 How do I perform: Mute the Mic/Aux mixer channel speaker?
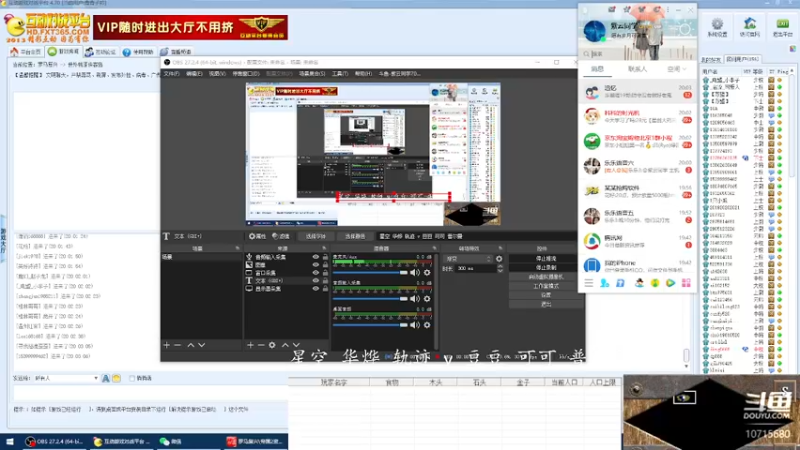(415, 272)
